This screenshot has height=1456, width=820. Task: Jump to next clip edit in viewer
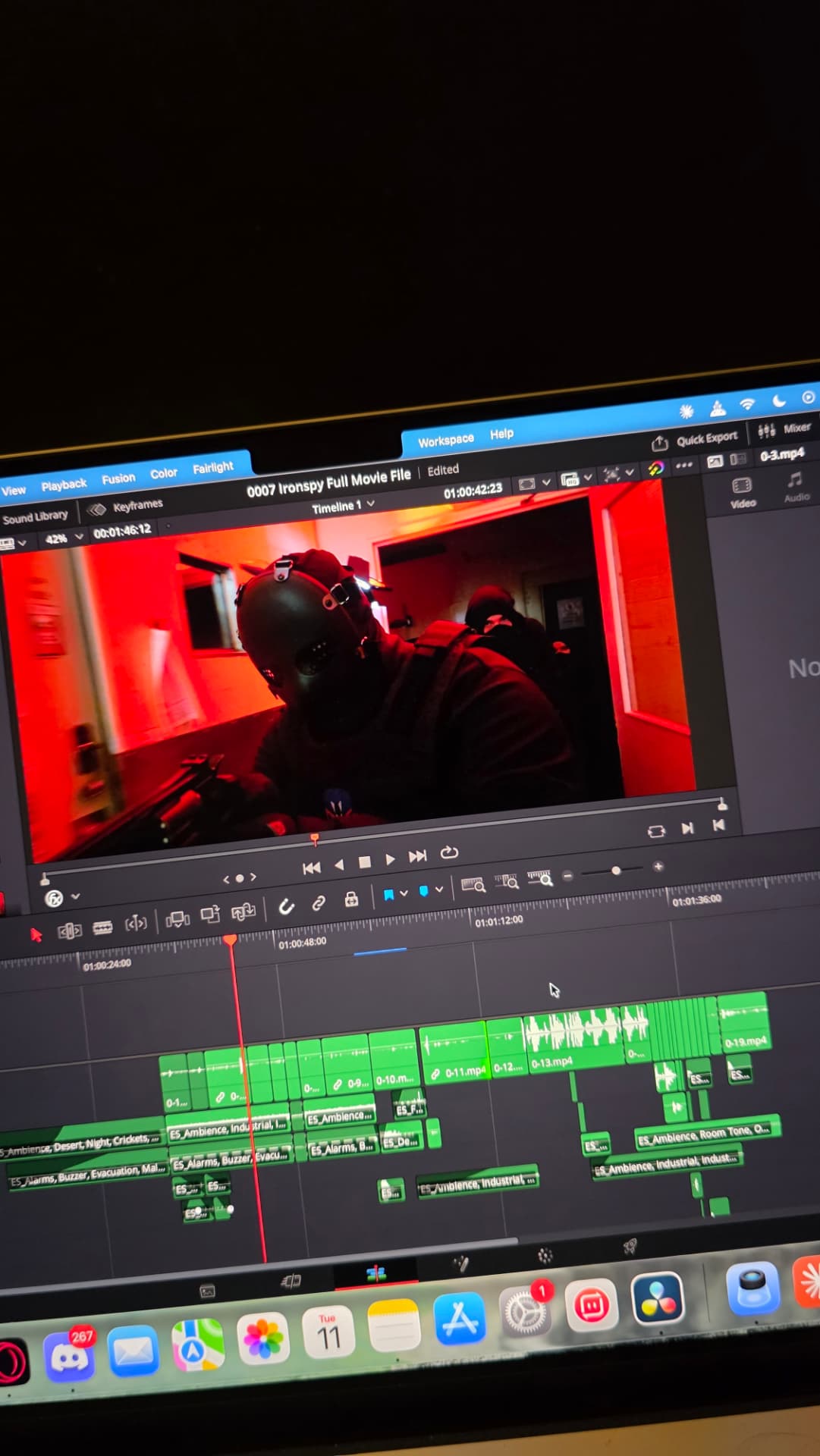[687, 828]
